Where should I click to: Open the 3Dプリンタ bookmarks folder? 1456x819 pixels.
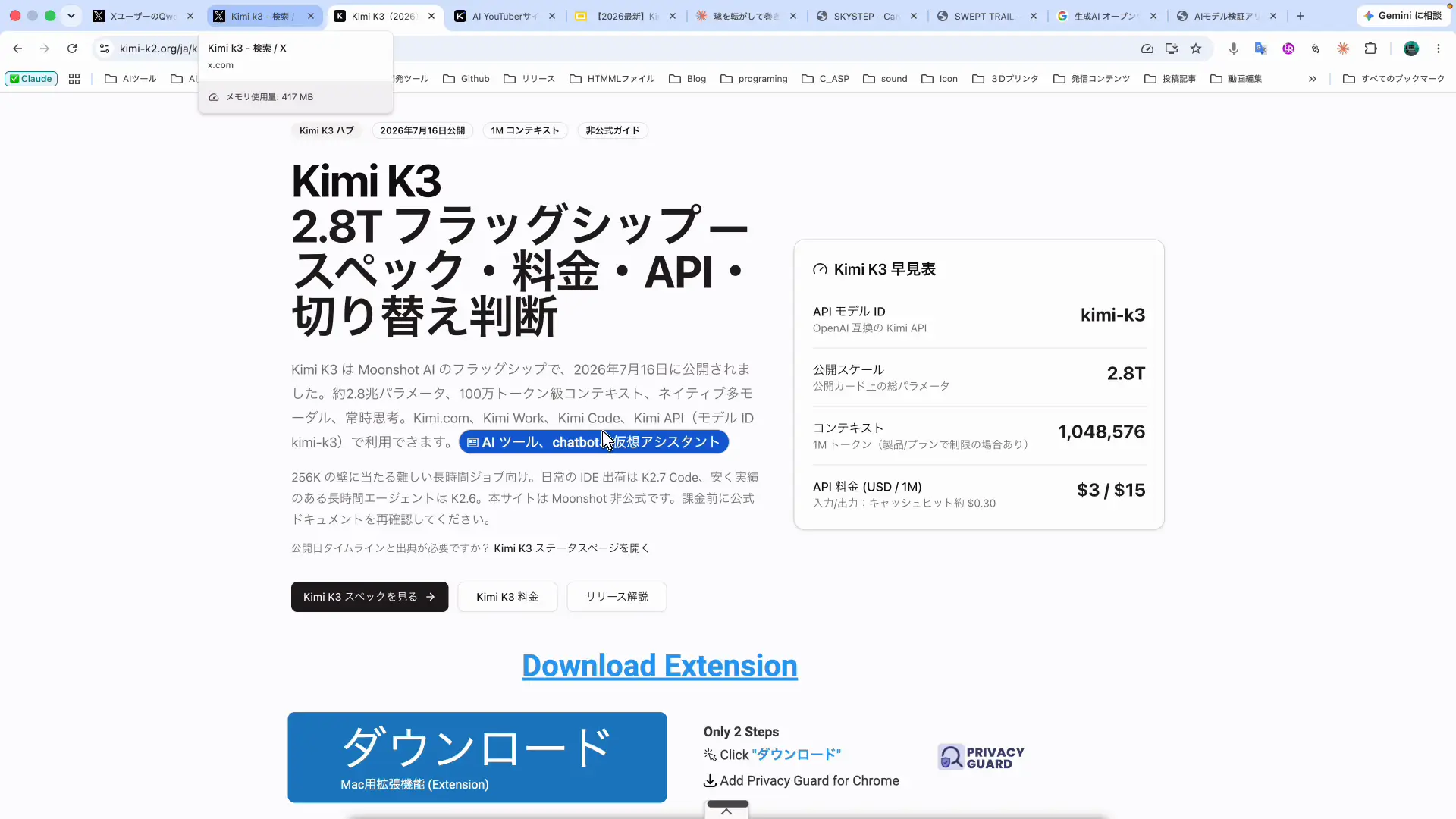1006,79
